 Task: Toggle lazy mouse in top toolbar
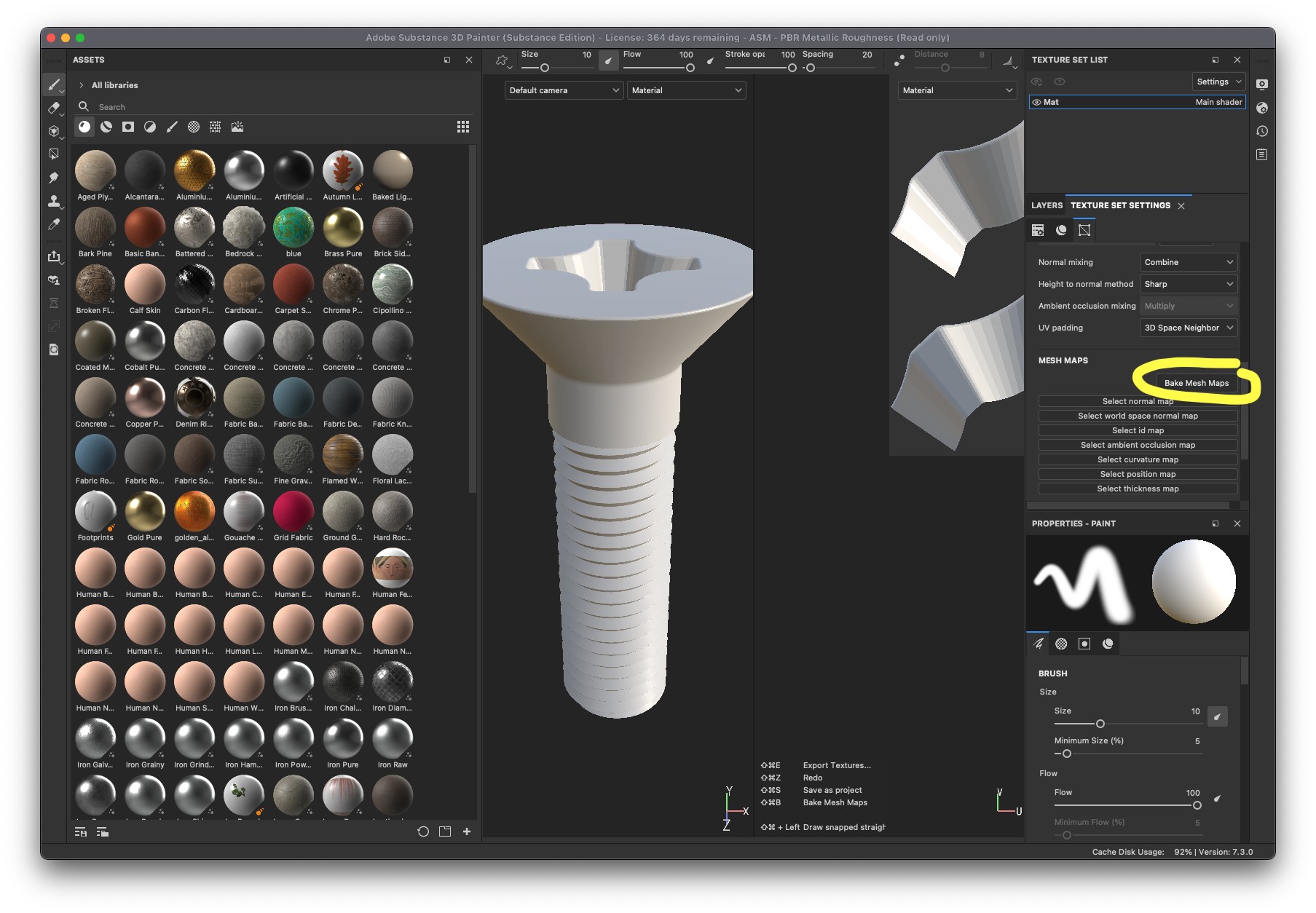[899, 61]
